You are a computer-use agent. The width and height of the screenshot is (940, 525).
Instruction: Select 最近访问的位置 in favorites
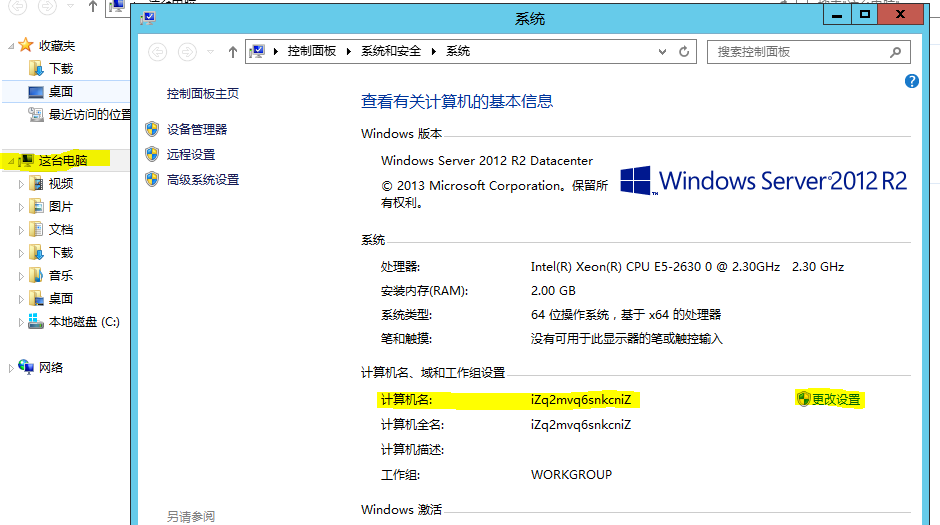pos(90,115)
